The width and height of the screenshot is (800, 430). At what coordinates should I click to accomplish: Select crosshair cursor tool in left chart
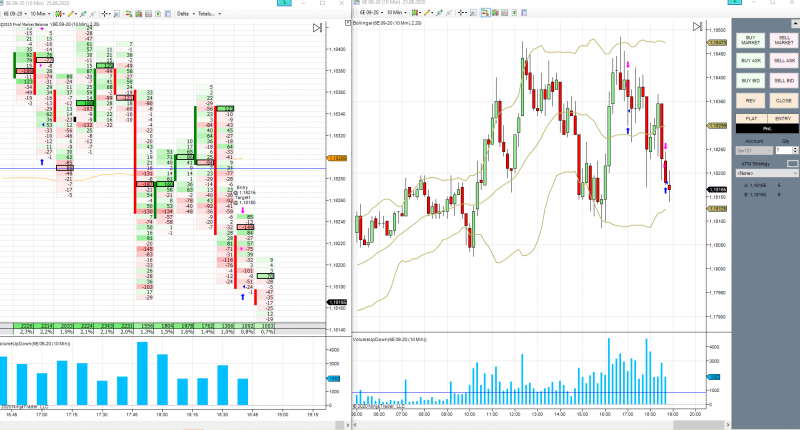(106, 14)
